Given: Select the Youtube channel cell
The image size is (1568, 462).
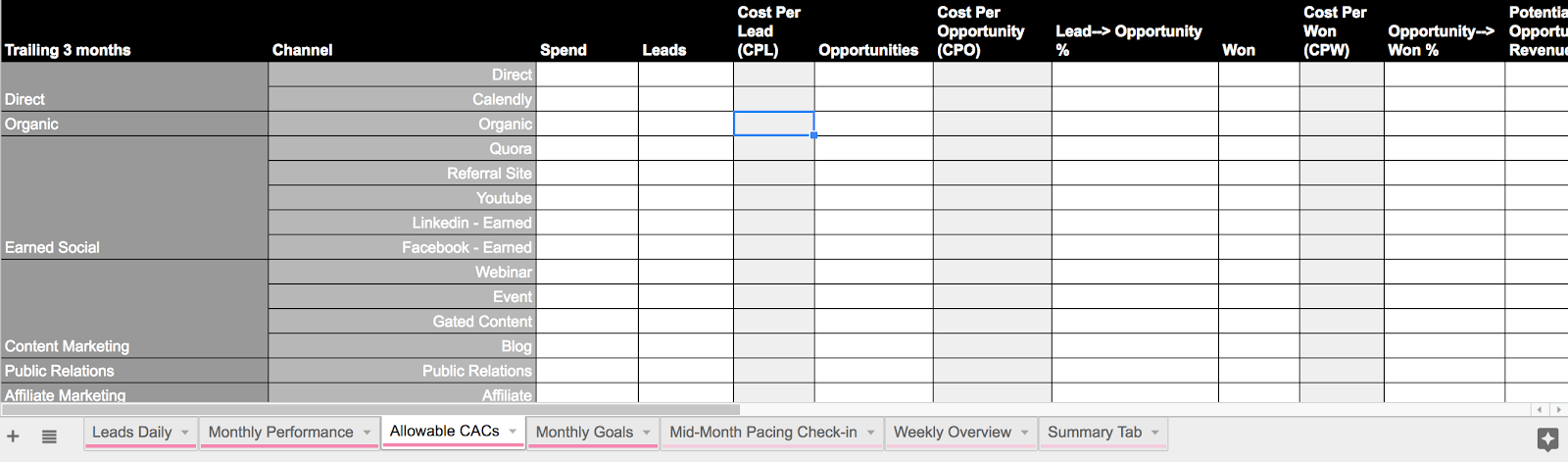Looking at the screenshot, I should [x=402, y=198].
